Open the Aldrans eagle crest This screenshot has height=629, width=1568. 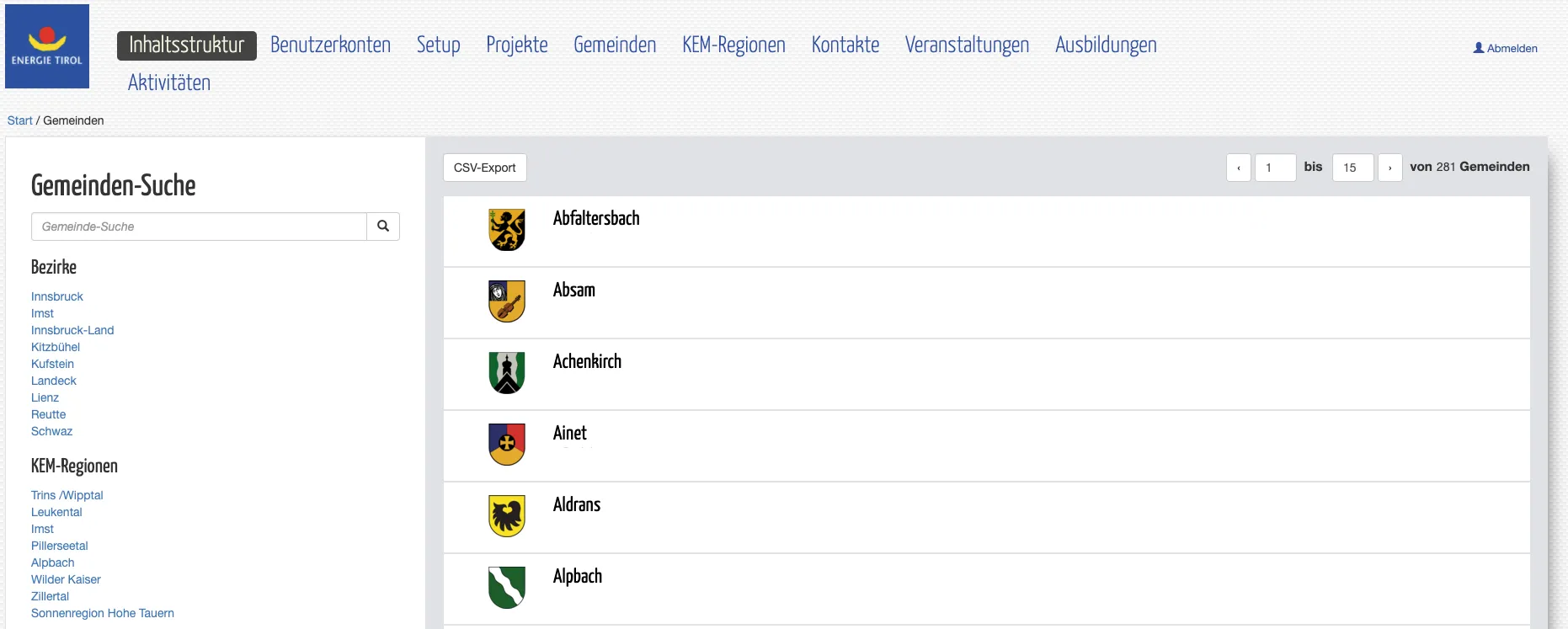(507, 516)
